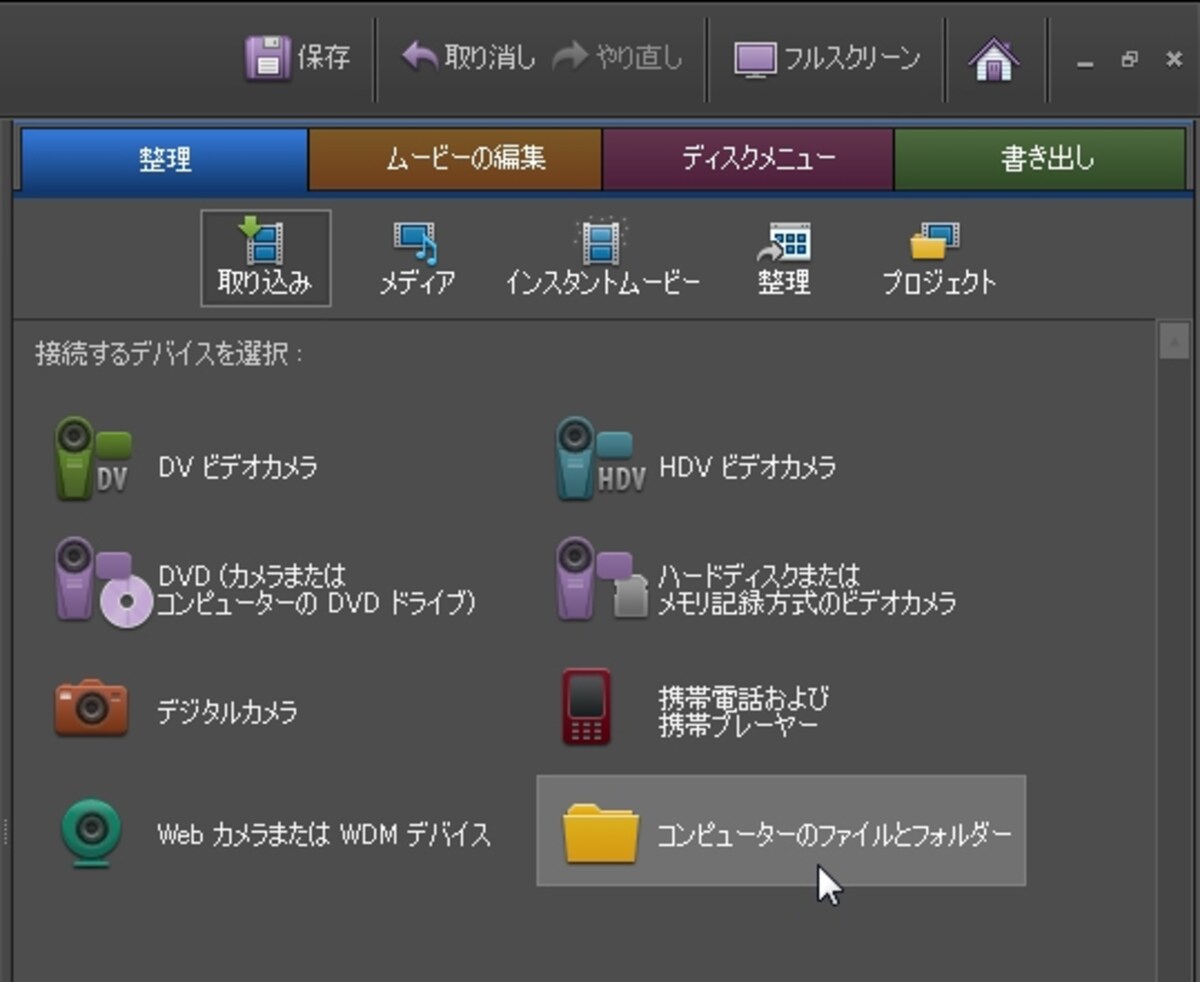This screenshot has width=1200, height=982.
Task: Select コンピューターのファイルとフォルダー text
Action: (x=834, y=834)
